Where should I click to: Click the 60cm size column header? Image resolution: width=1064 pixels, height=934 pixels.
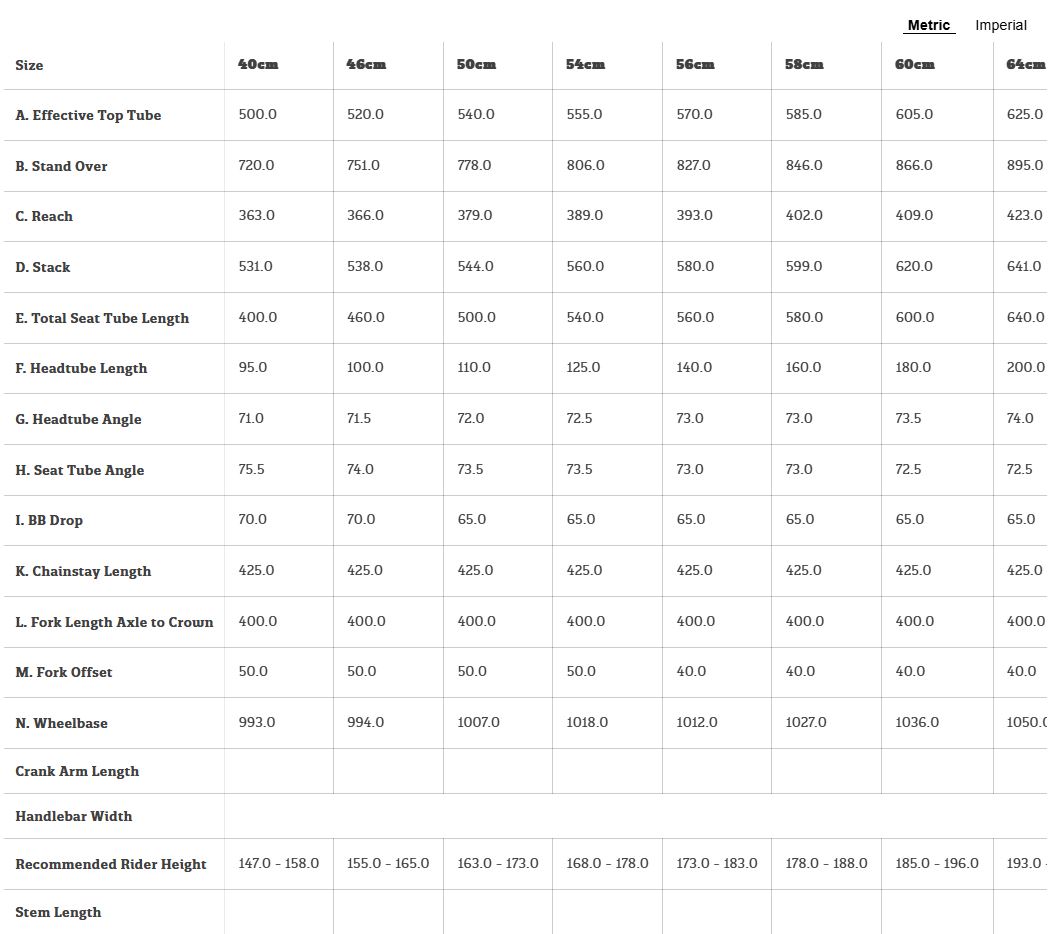point(914,64)
